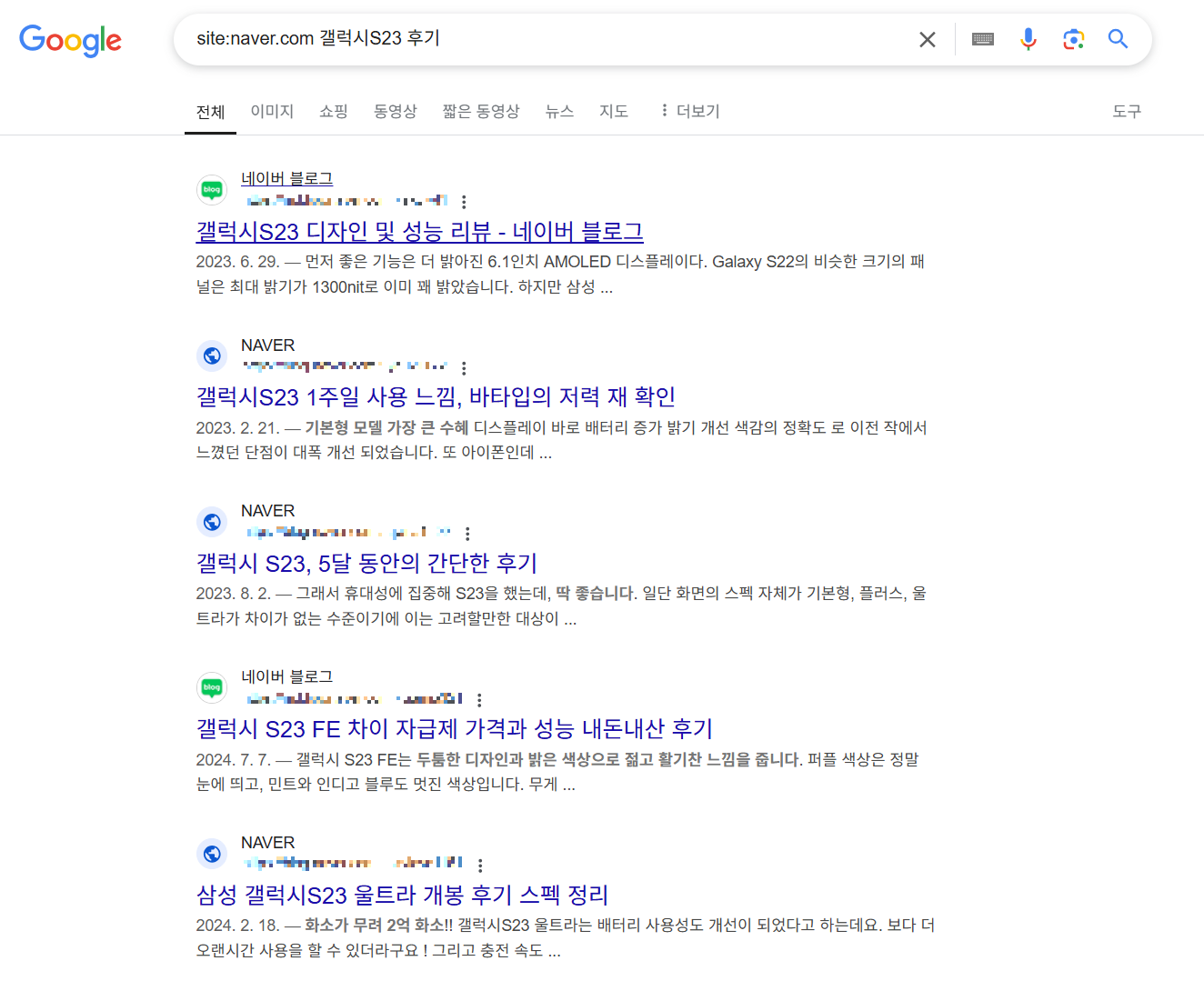Start voice search with microphone icon

point(1028,39)
